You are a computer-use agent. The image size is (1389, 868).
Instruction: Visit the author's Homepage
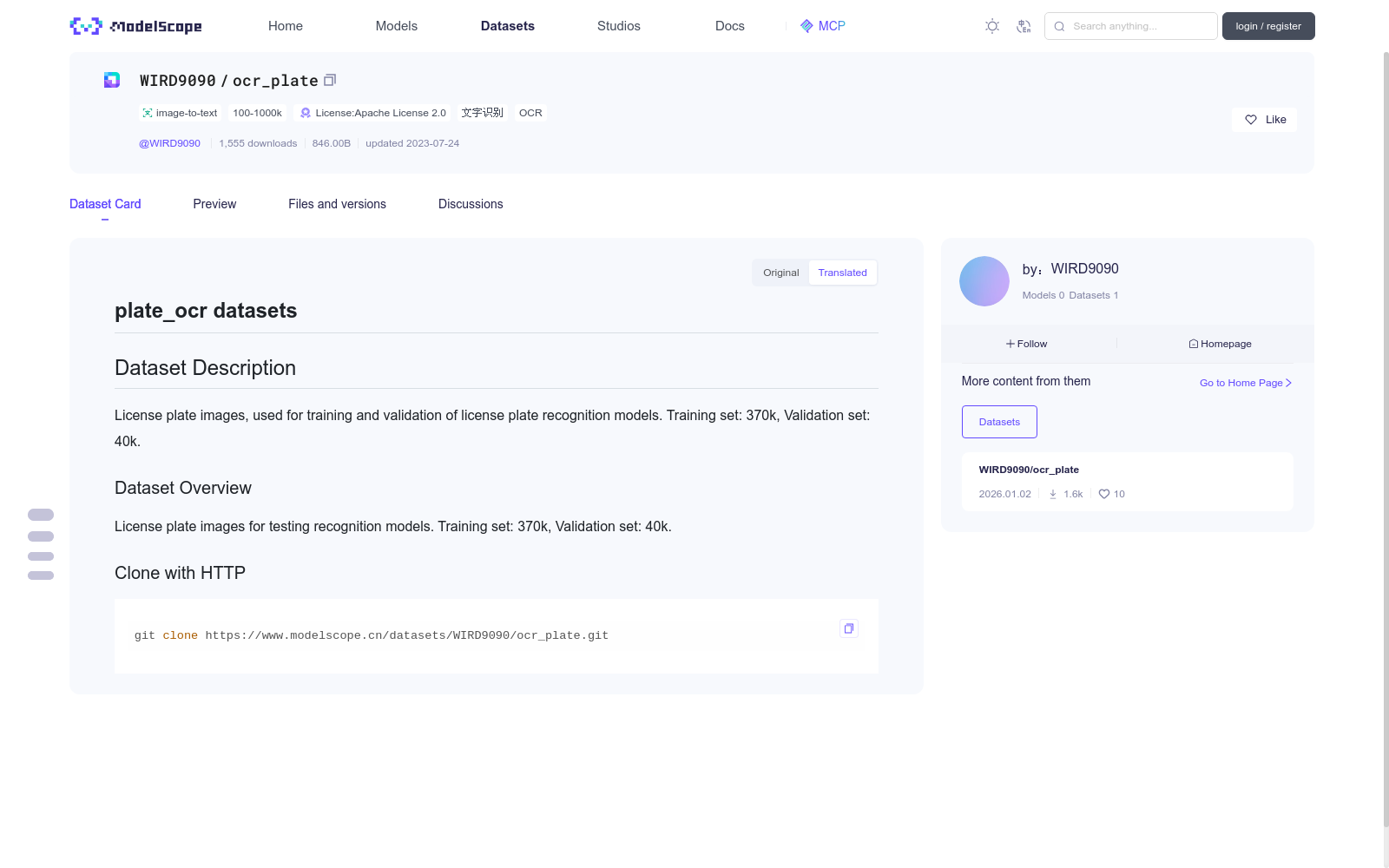[x=1220, y=344]
